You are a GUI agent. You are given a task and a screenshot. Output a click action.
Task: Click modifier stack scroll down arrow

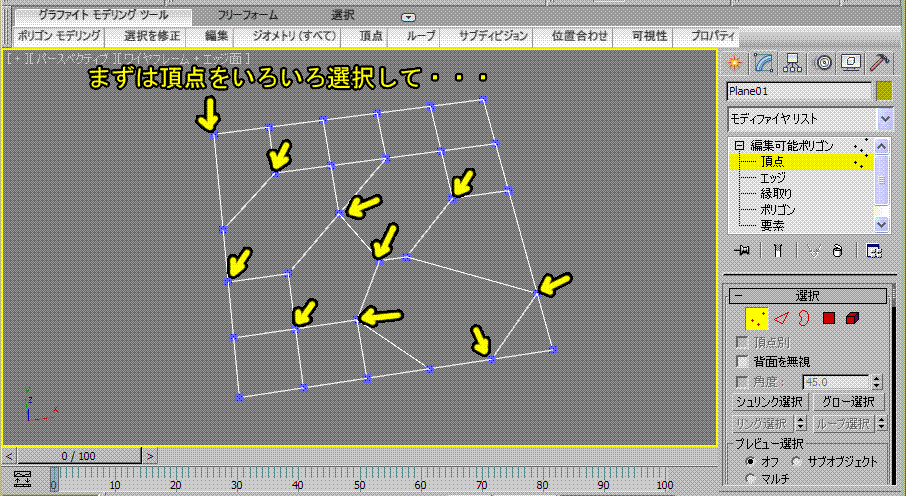pyautogui.click(x=881, y=225)
